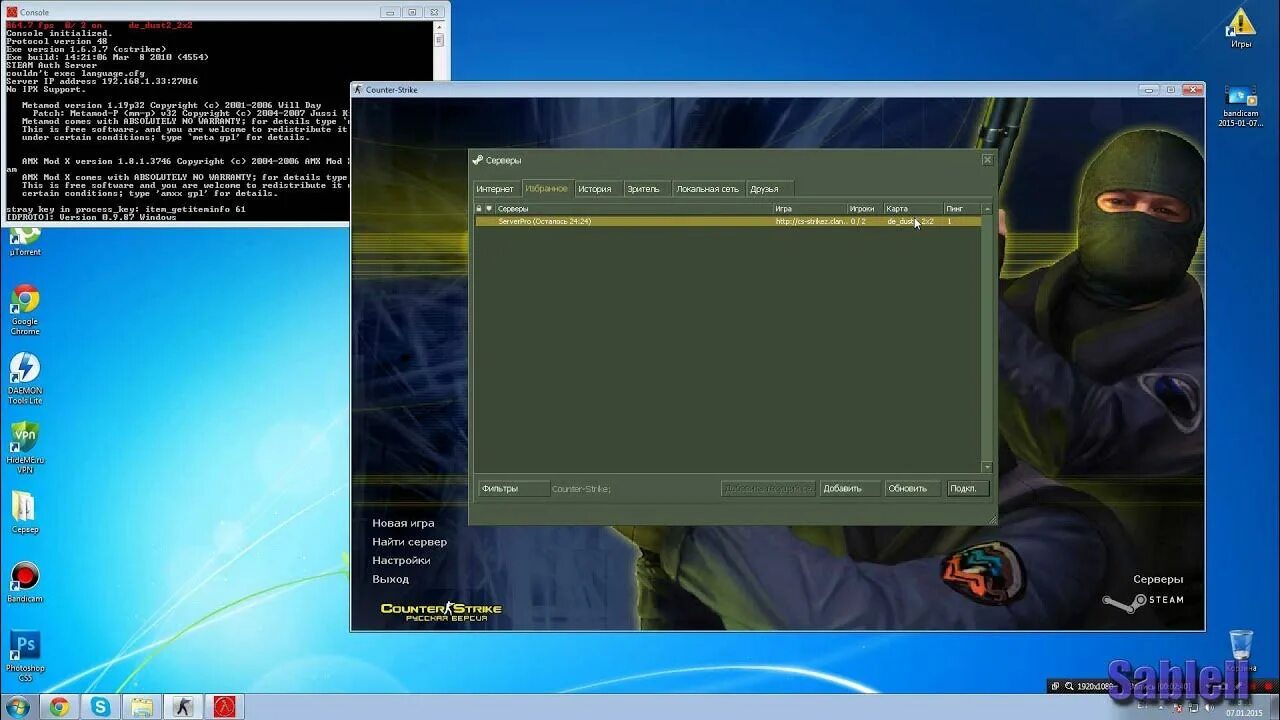Viewport: 1280px width, 720px height.
Task: Select Новая игра in main menu
Action: coord(403,523)
